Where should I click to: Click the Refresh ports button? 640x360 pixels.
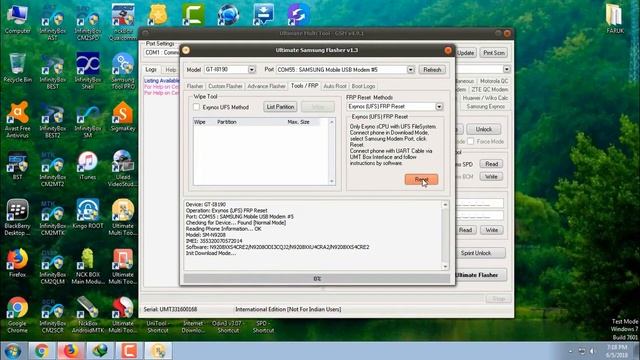click(x=432, y=70)
